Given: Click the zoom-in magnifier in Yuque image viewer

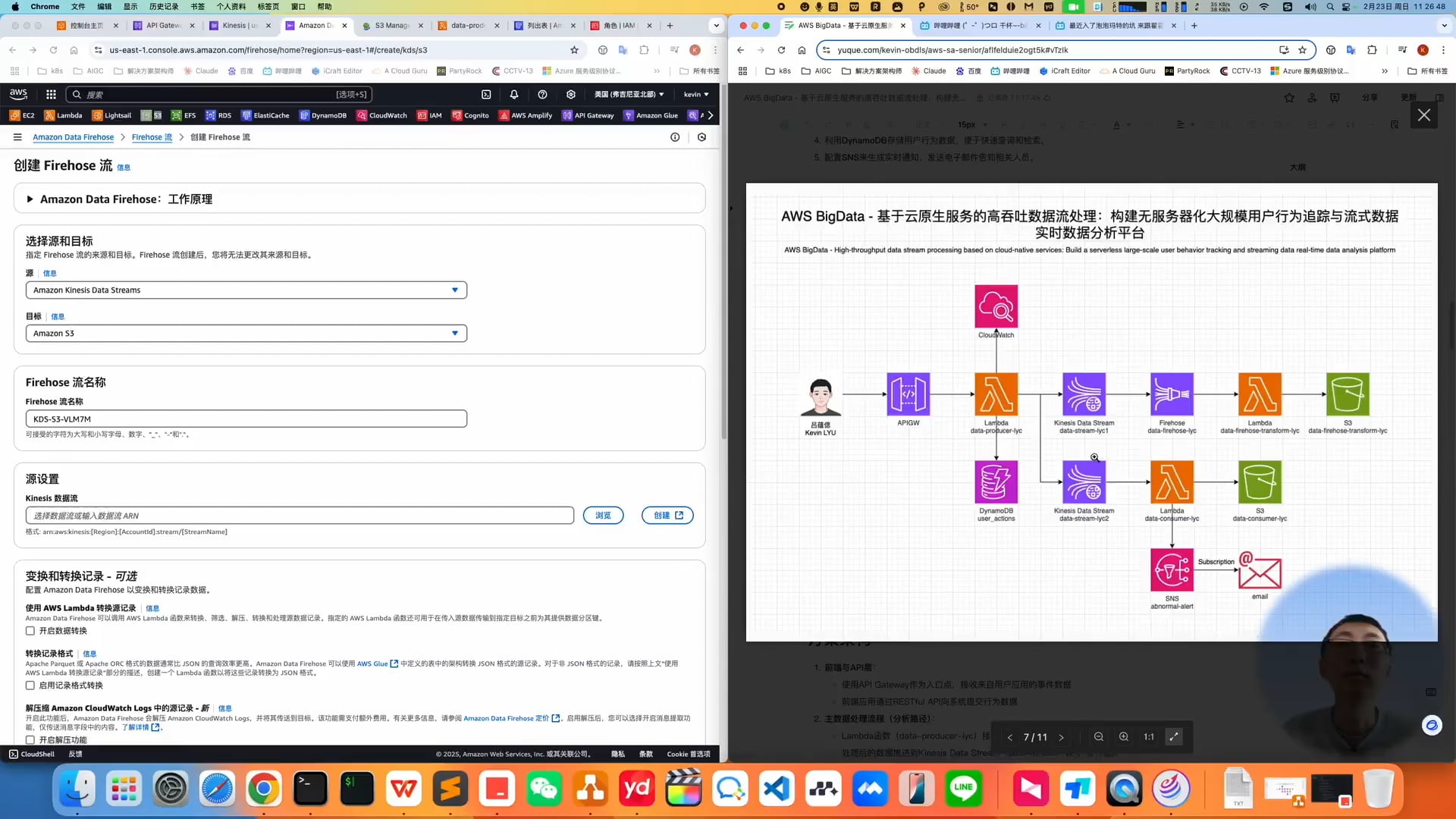Looking at the screenshot, I should click(1124, 736).
